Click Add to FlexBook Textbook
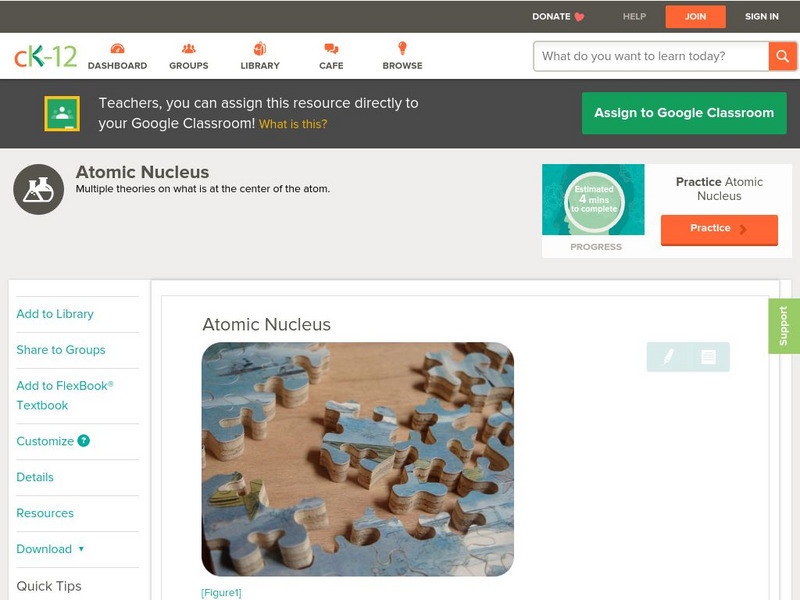Screen dimensions: 800x600 (65, 395)
